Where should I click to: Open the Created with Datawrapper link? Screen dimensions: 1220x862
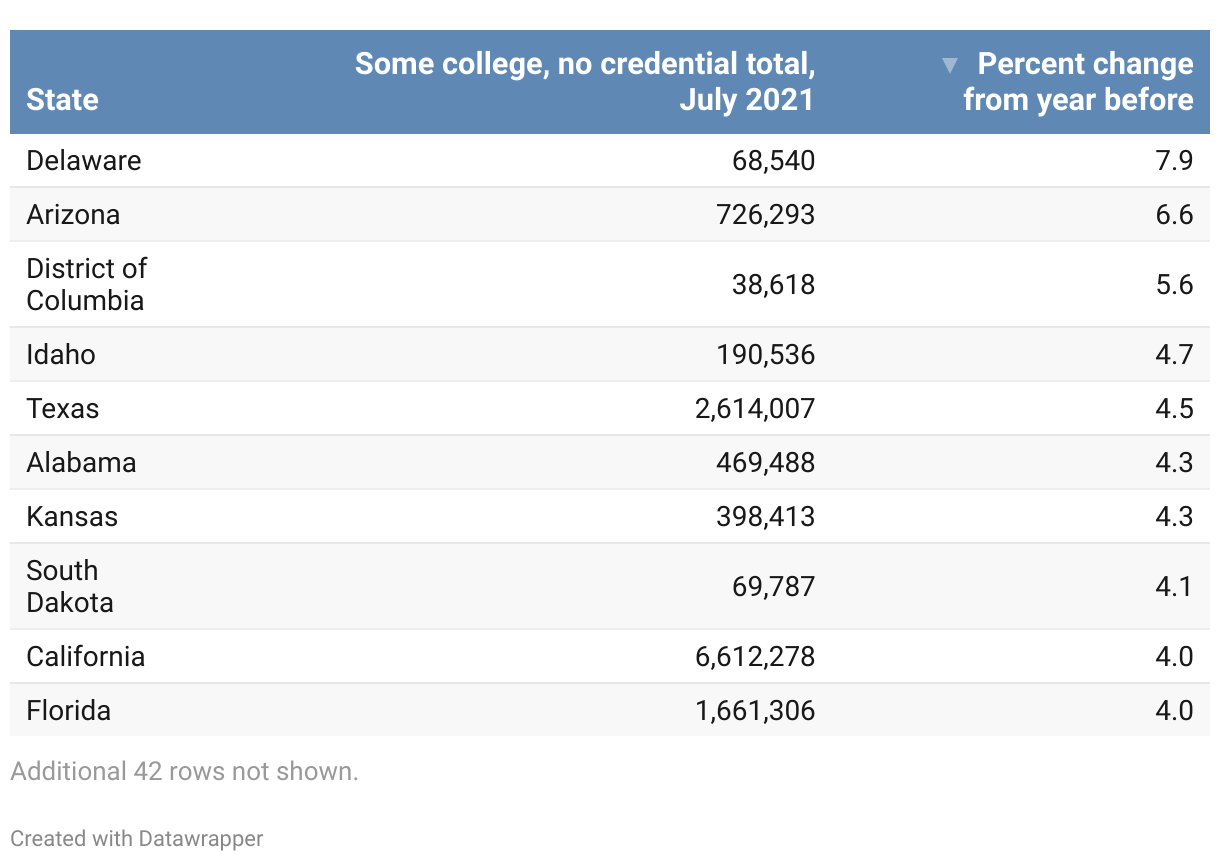pos(137,838)
